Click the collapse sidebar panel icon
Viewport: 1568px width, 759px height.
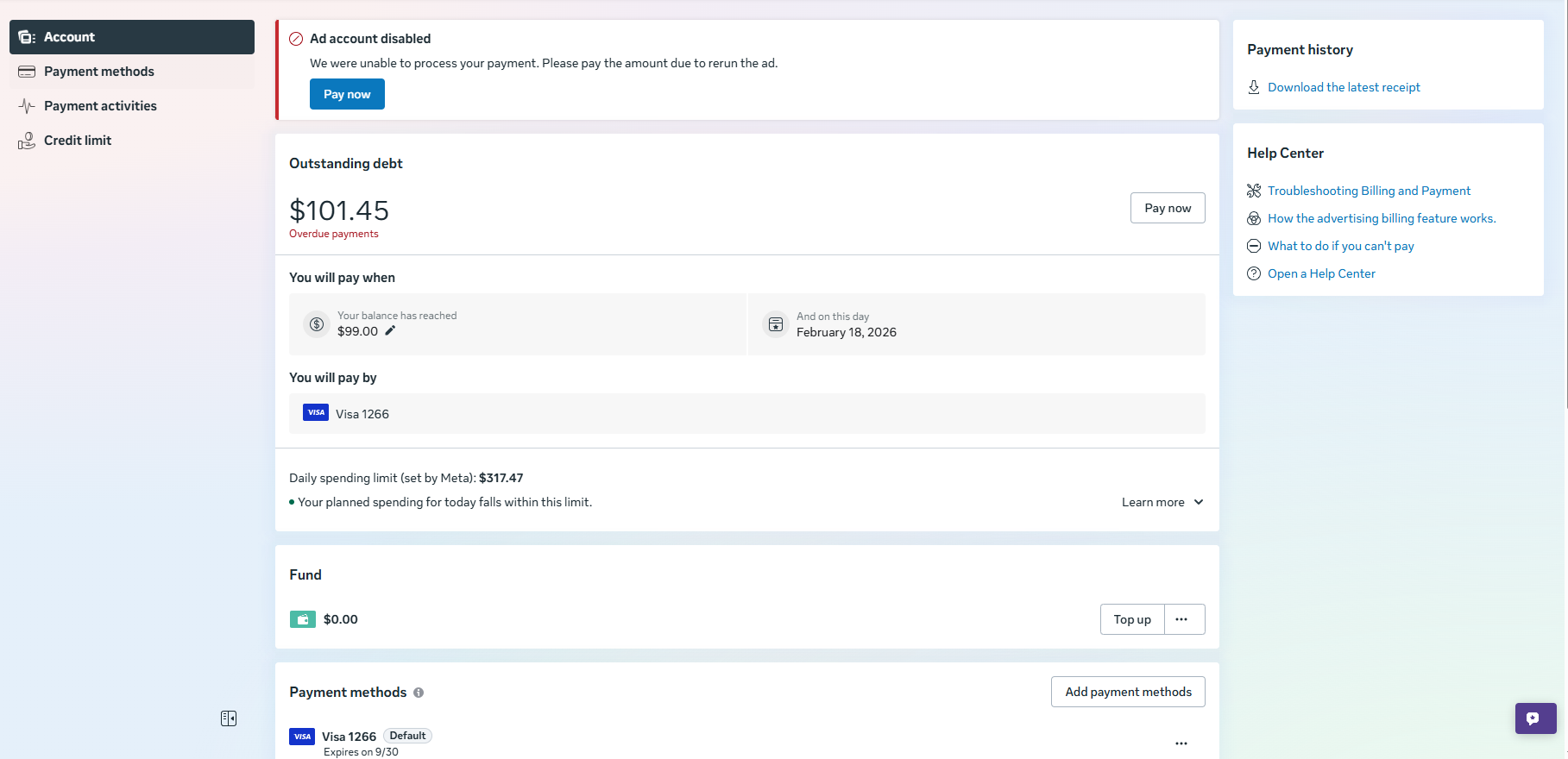[x=229, y=718]
